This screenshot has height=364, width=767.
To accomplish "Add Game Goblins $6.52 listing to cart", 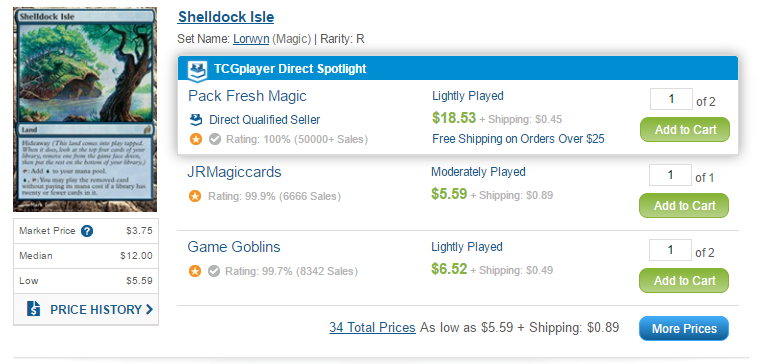I will point(684,281).
